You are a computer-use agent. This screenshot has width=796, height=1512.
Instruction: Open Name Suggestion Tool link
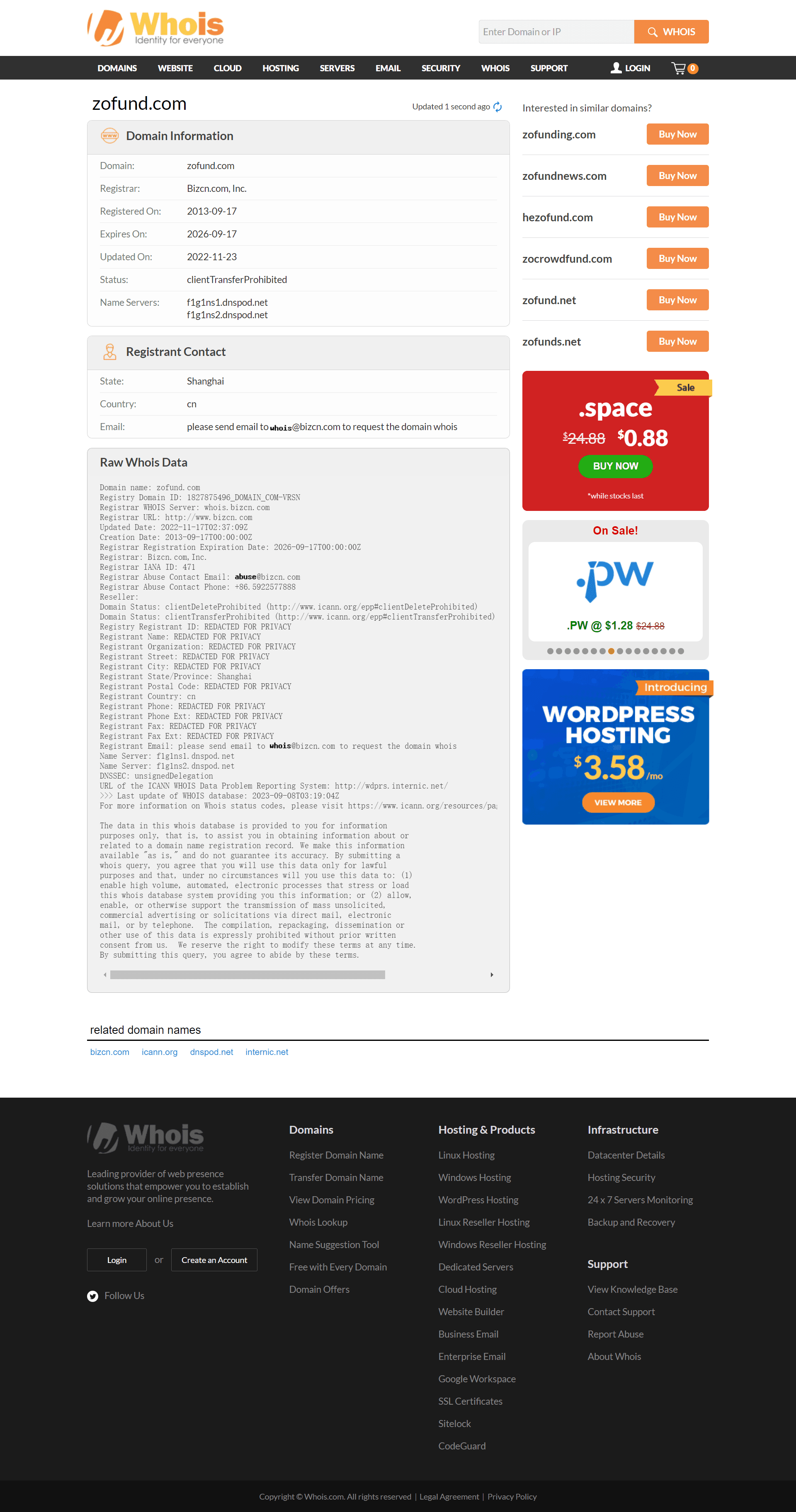coord(334,1244)
